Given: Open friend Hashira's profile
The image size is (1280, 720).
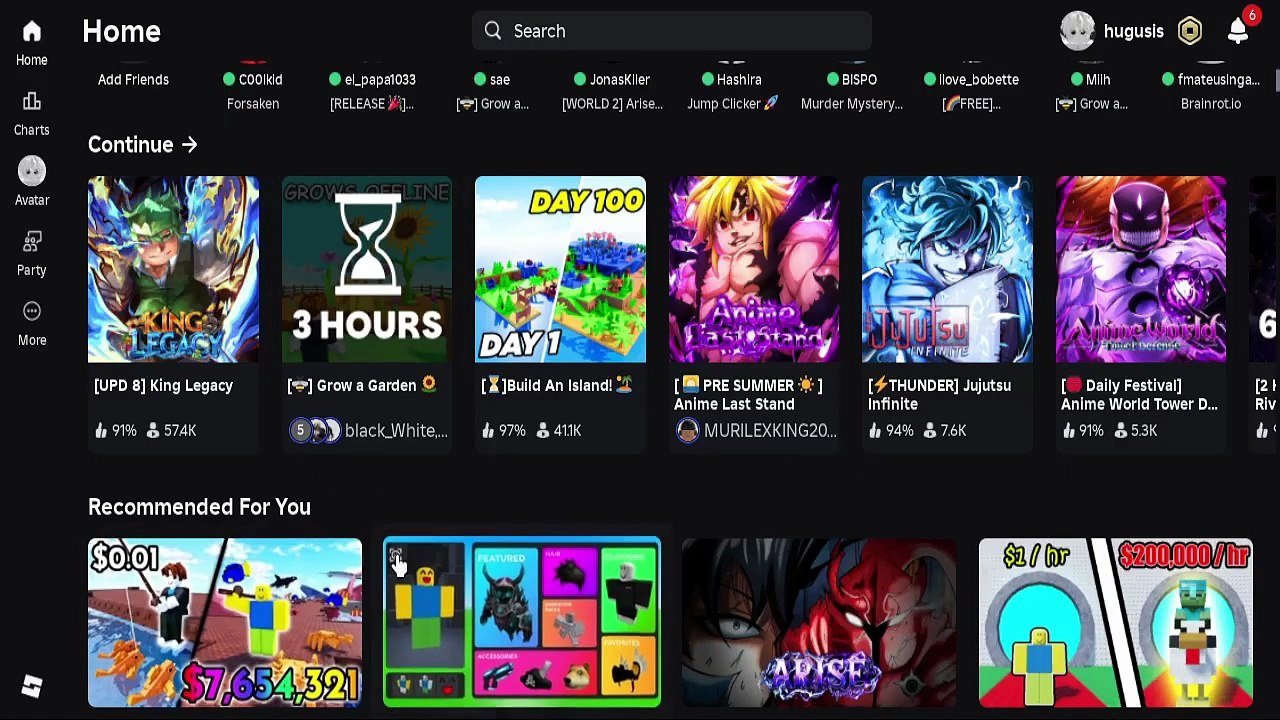Looking at the screenshot, I should pyautogui.click(x=732, y=79).
